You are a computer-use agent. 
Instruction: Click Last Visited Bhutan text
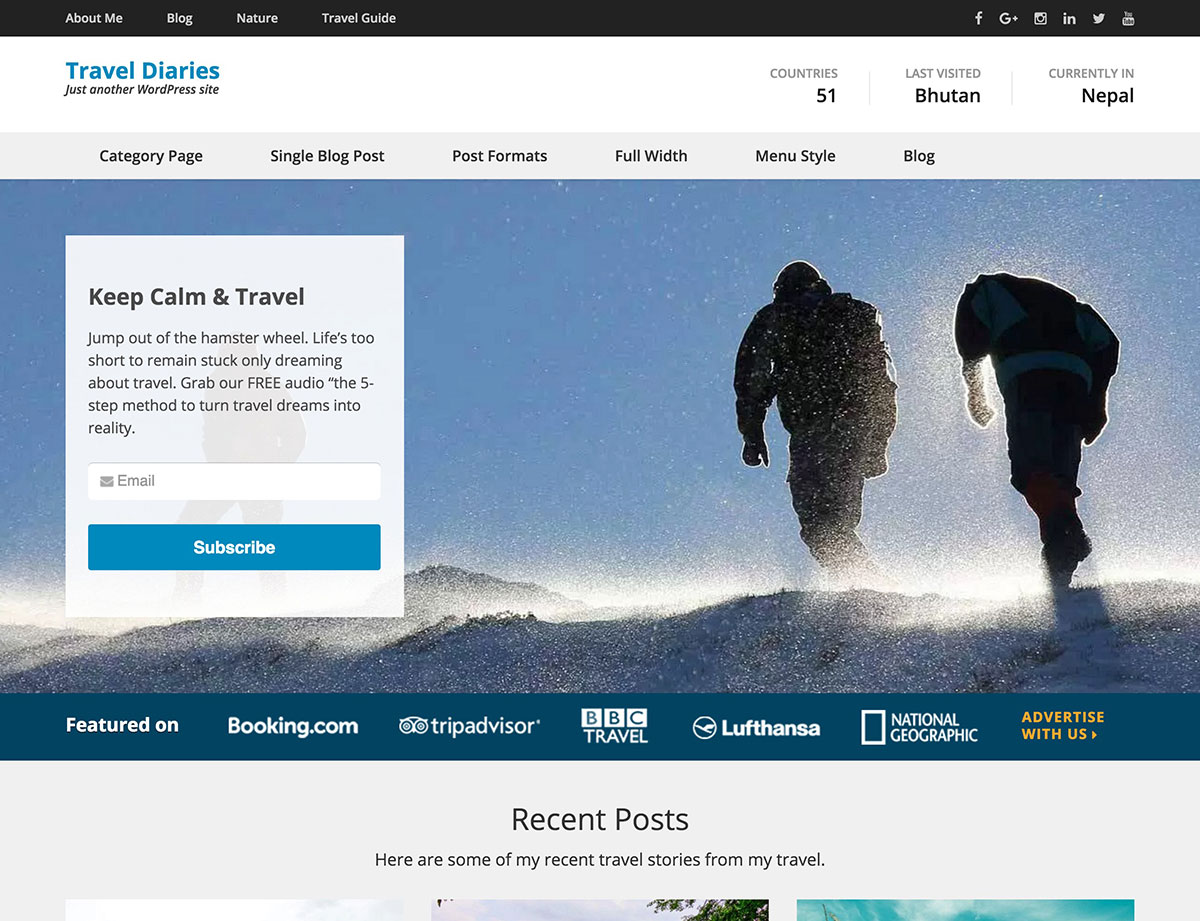point(942,86)
